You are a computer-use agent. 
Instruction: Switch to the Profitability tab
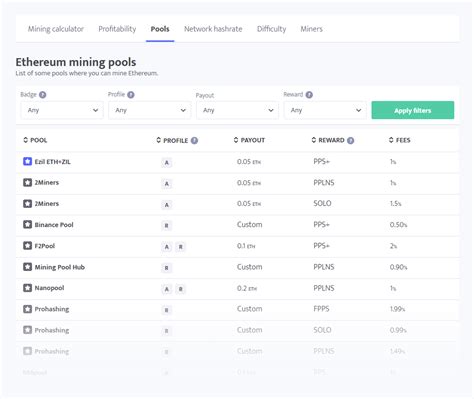(117, 29)
